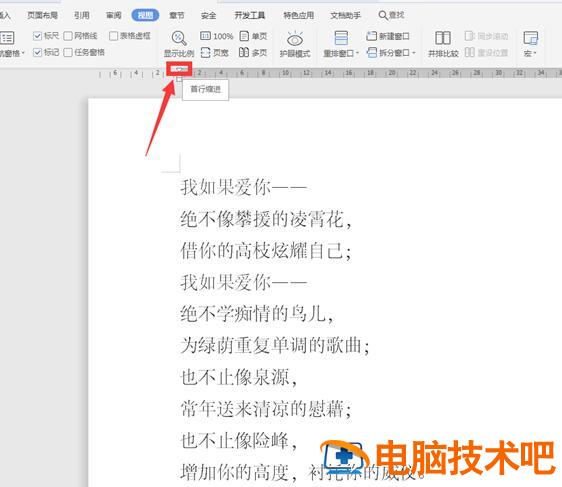562x487 pixels.
Task: Click the magnifier 查找 search icon
Action: pyautogui.click(x=383, y=15)
